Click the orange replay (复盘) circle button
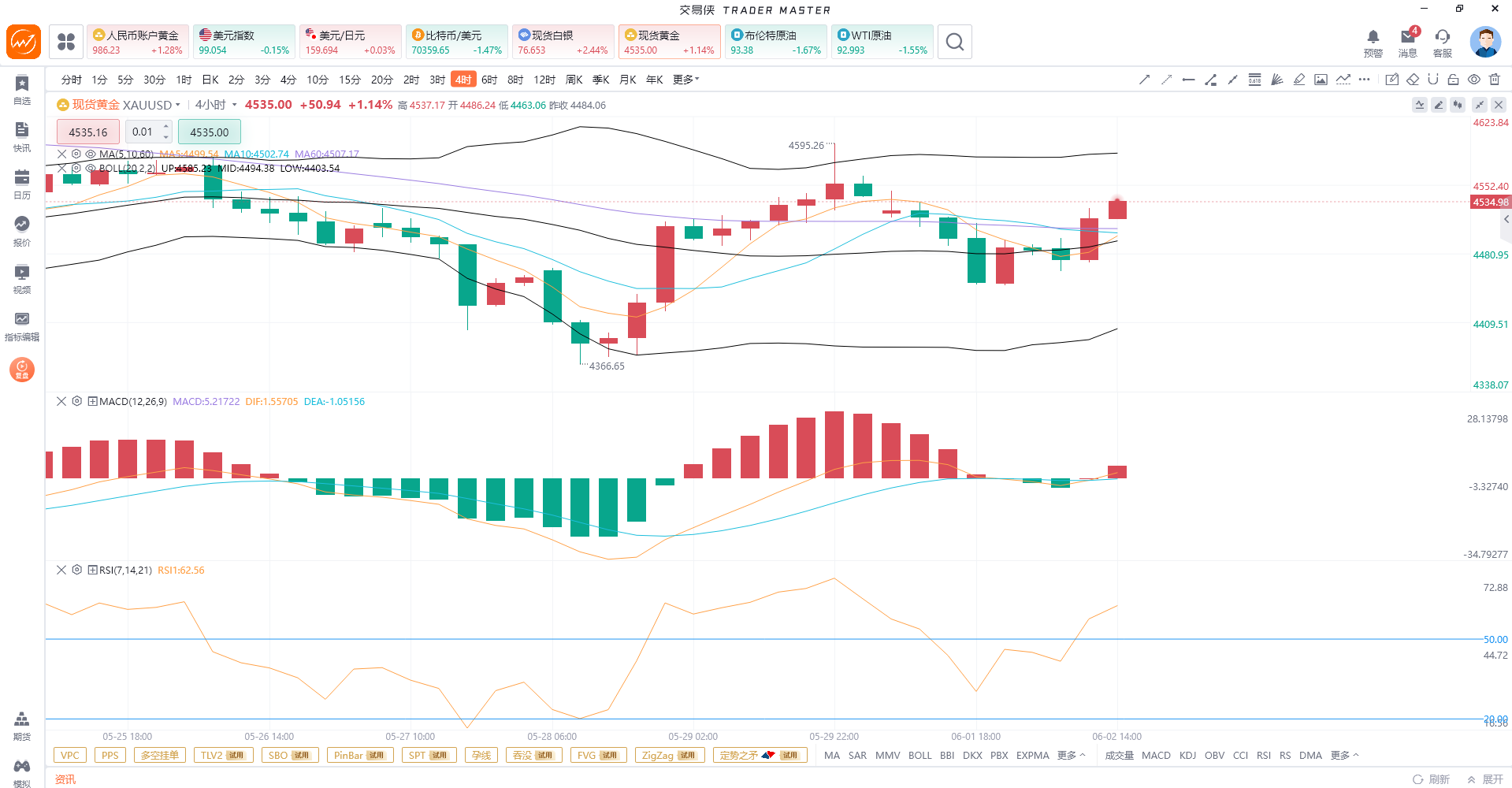1512x788 pixels. 22,369
